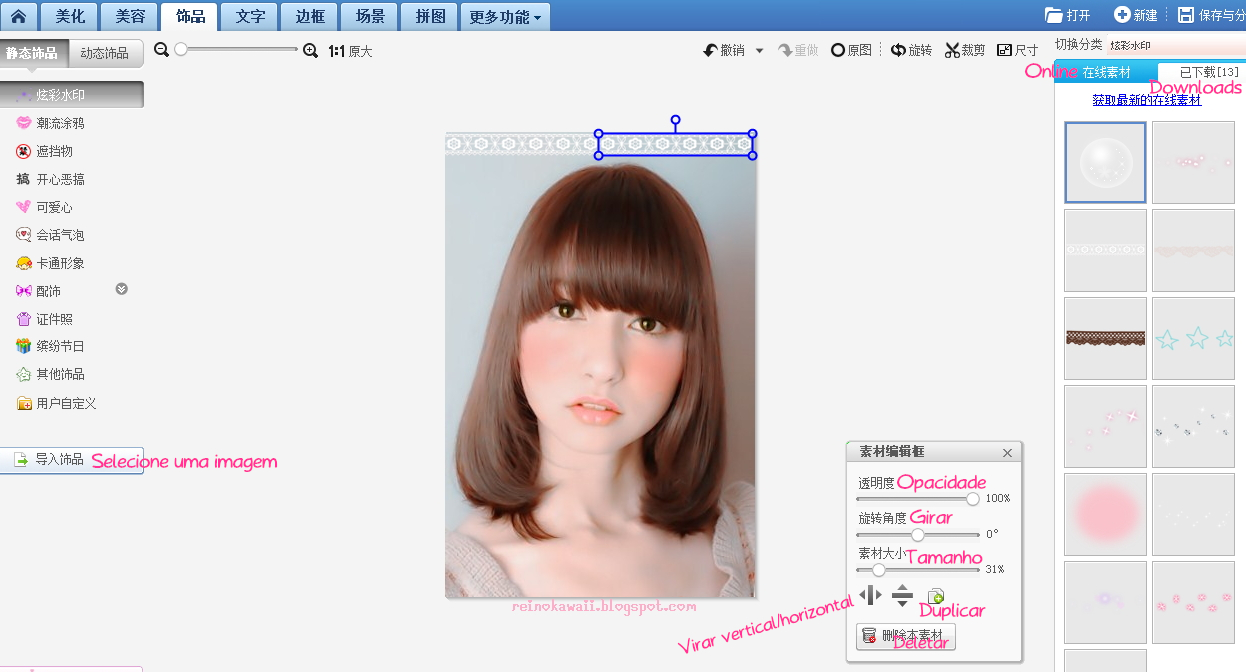Screen dimensions: 1246x672
Task: Click the 撤销 undo button
Action: (724, 50)
